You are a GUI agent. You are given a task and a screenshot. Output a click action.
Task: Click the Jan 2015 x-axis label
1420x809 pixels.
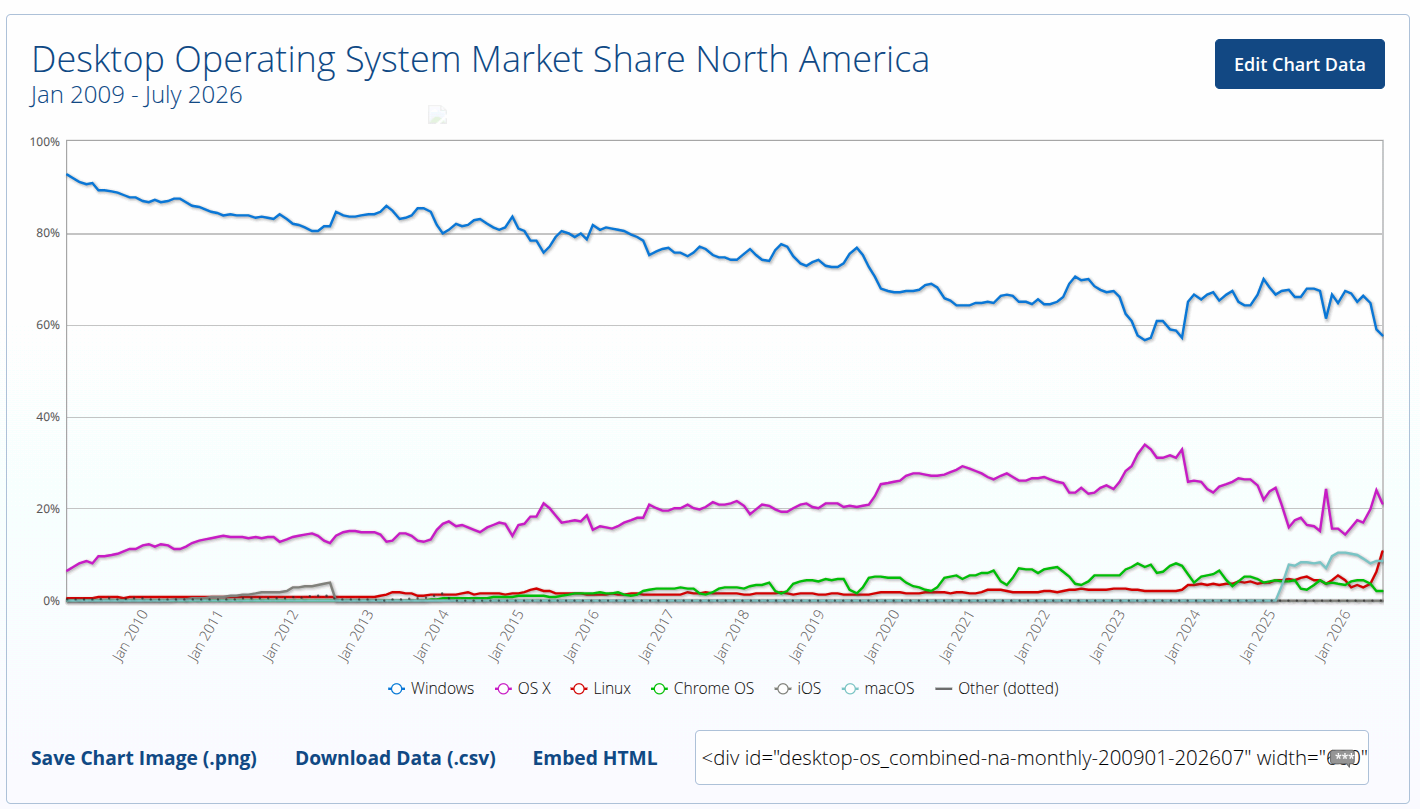[x=505, y=635]
